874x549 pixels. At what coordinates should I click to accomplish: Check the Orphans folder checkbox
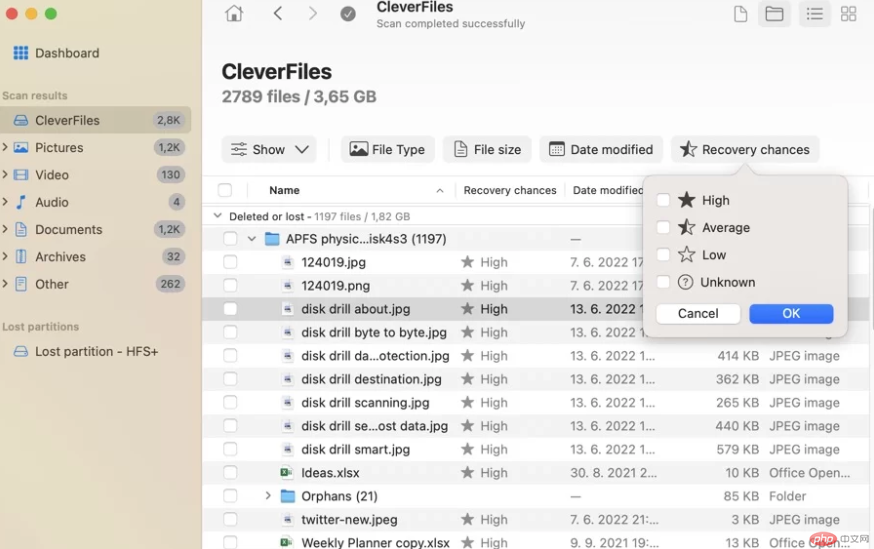(x=230, y=496)
